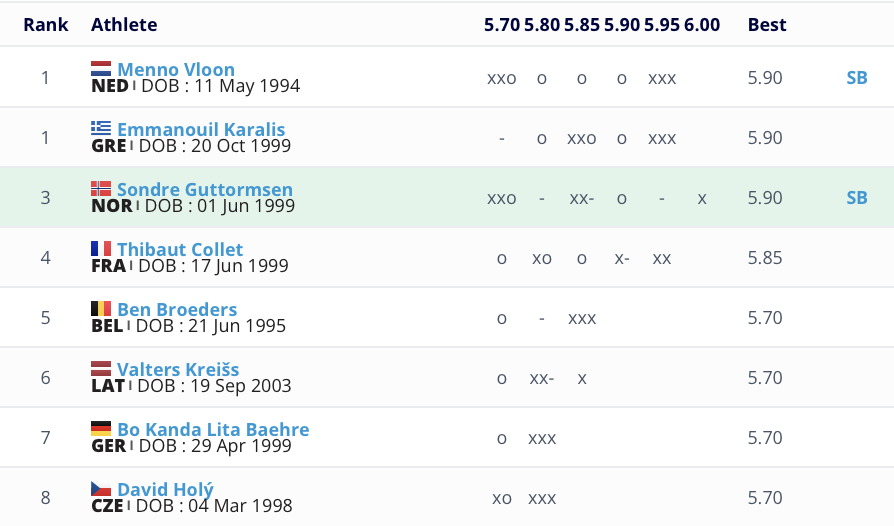Open Sondre Guttormsen profile link
This screenshot has height=526, width=894.
coord(205,189)
